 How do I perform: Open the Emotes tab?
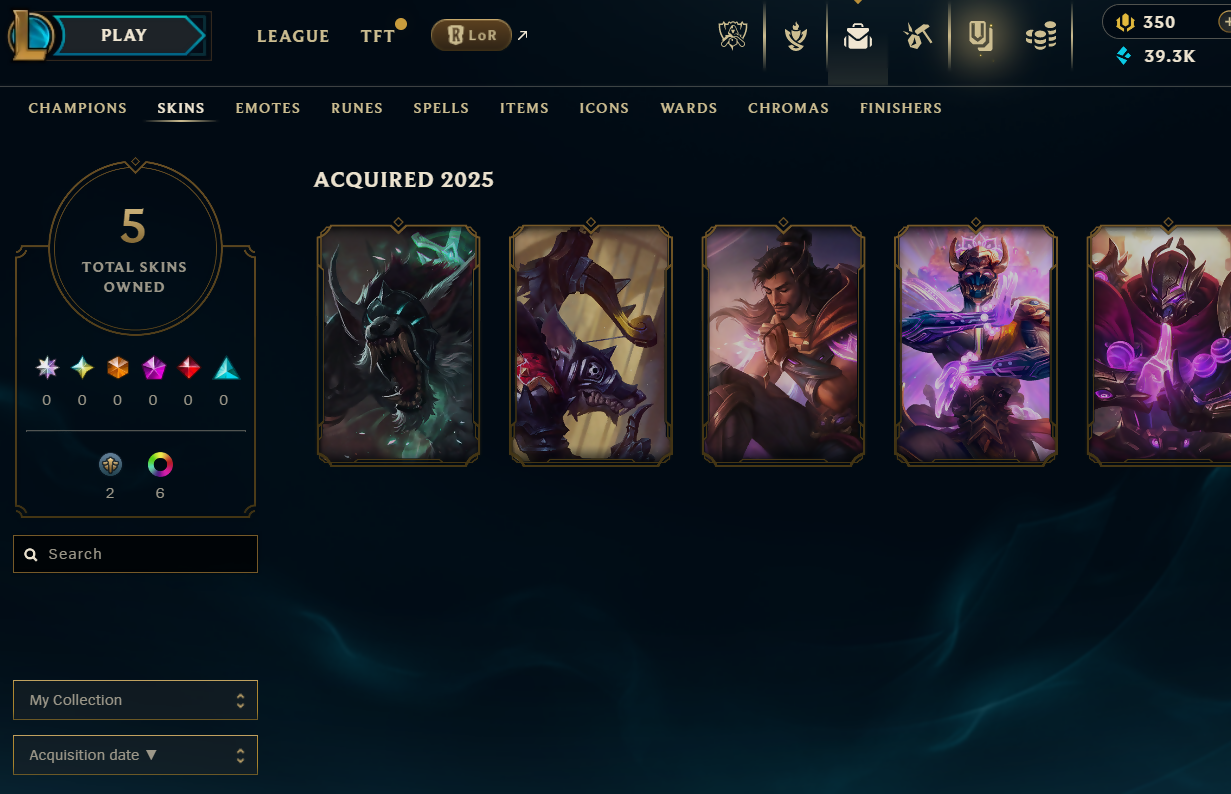click(x=268, y=108)
